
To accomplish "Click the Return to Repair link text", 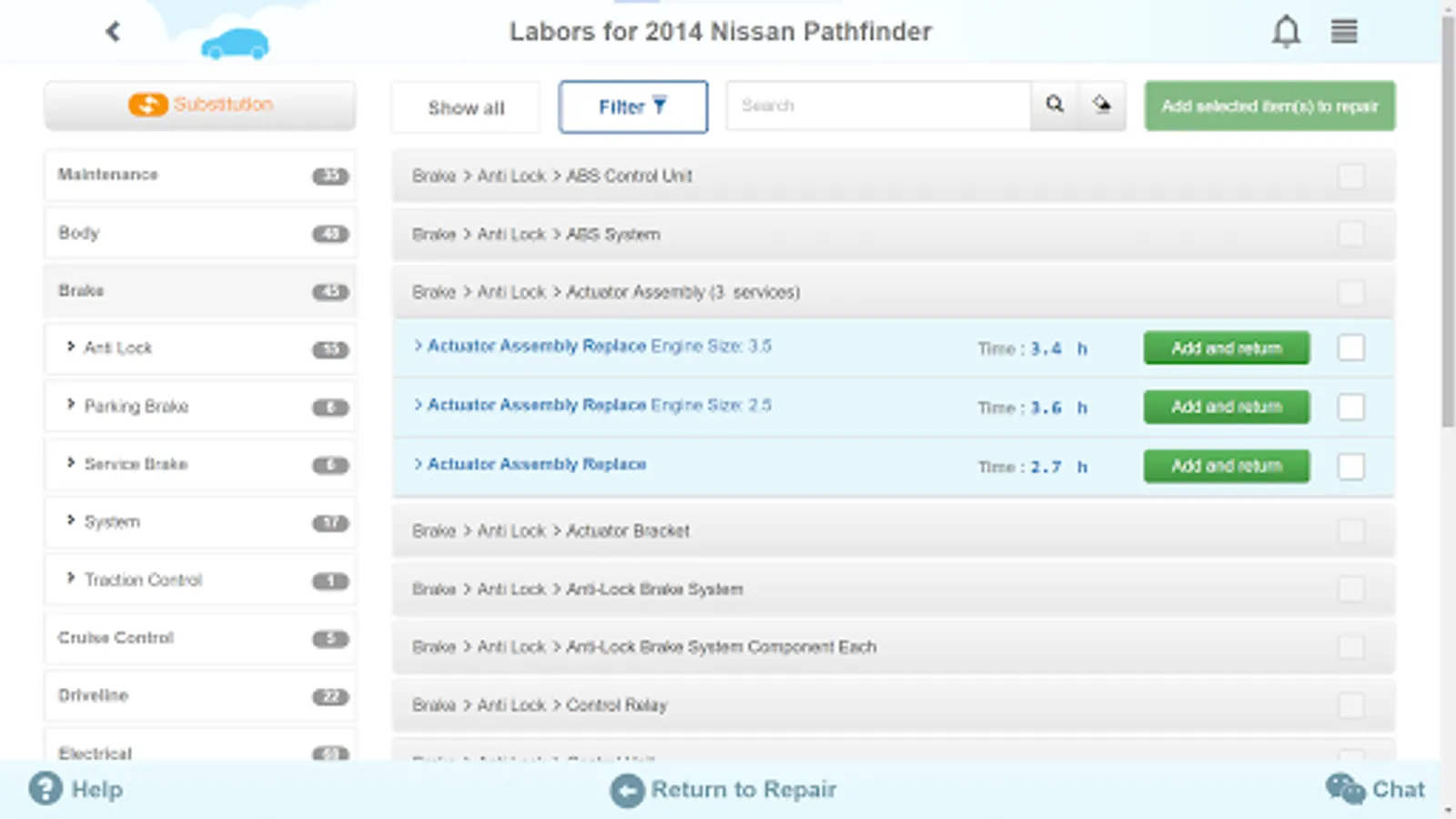I will click(x=743, y=789).
